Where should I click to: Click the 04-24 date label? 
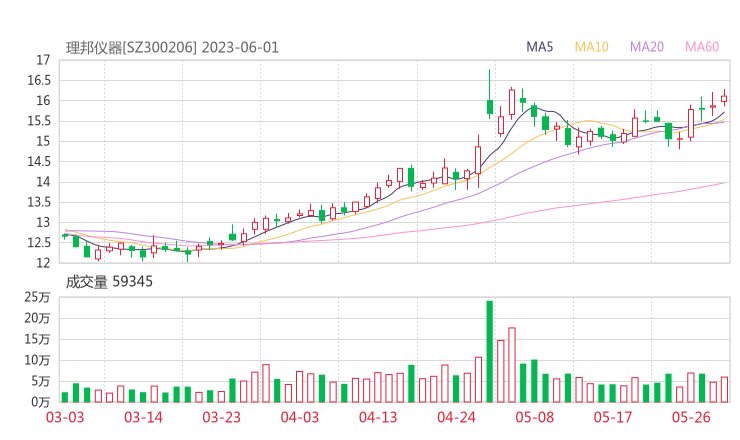pyautogui.click(x=456, y=417)
